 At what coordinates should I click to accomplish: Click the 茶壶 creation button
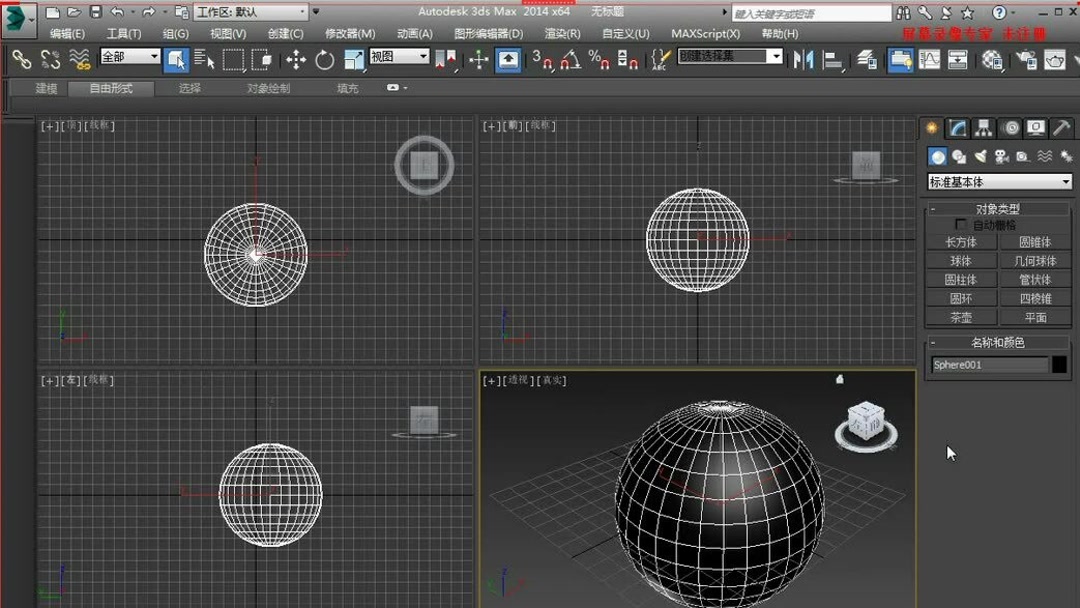pyautogui.click(x=961, y=318)
